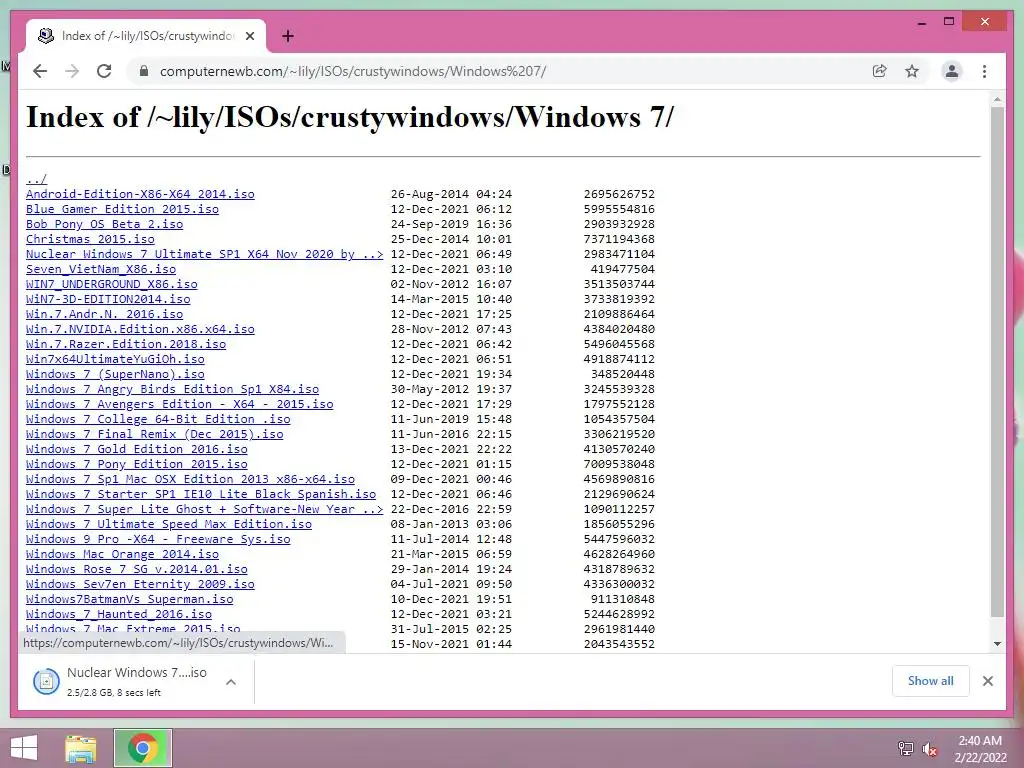Download Windows7BatmanVs_Superman.iso
The height and width of the screenshot is (768, 1024).
click(x=129, y=600)
